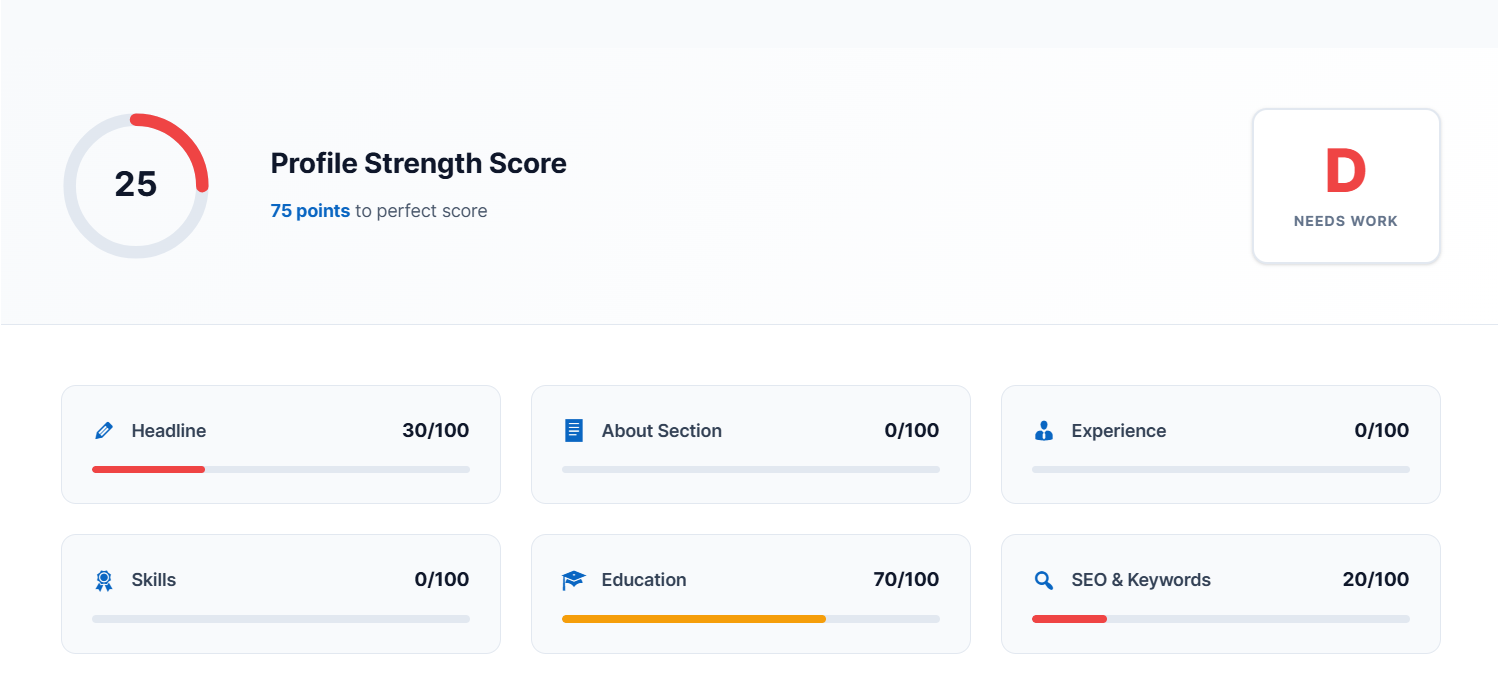
Task: Click the orange Education progress bar
Action: [693, 619]
